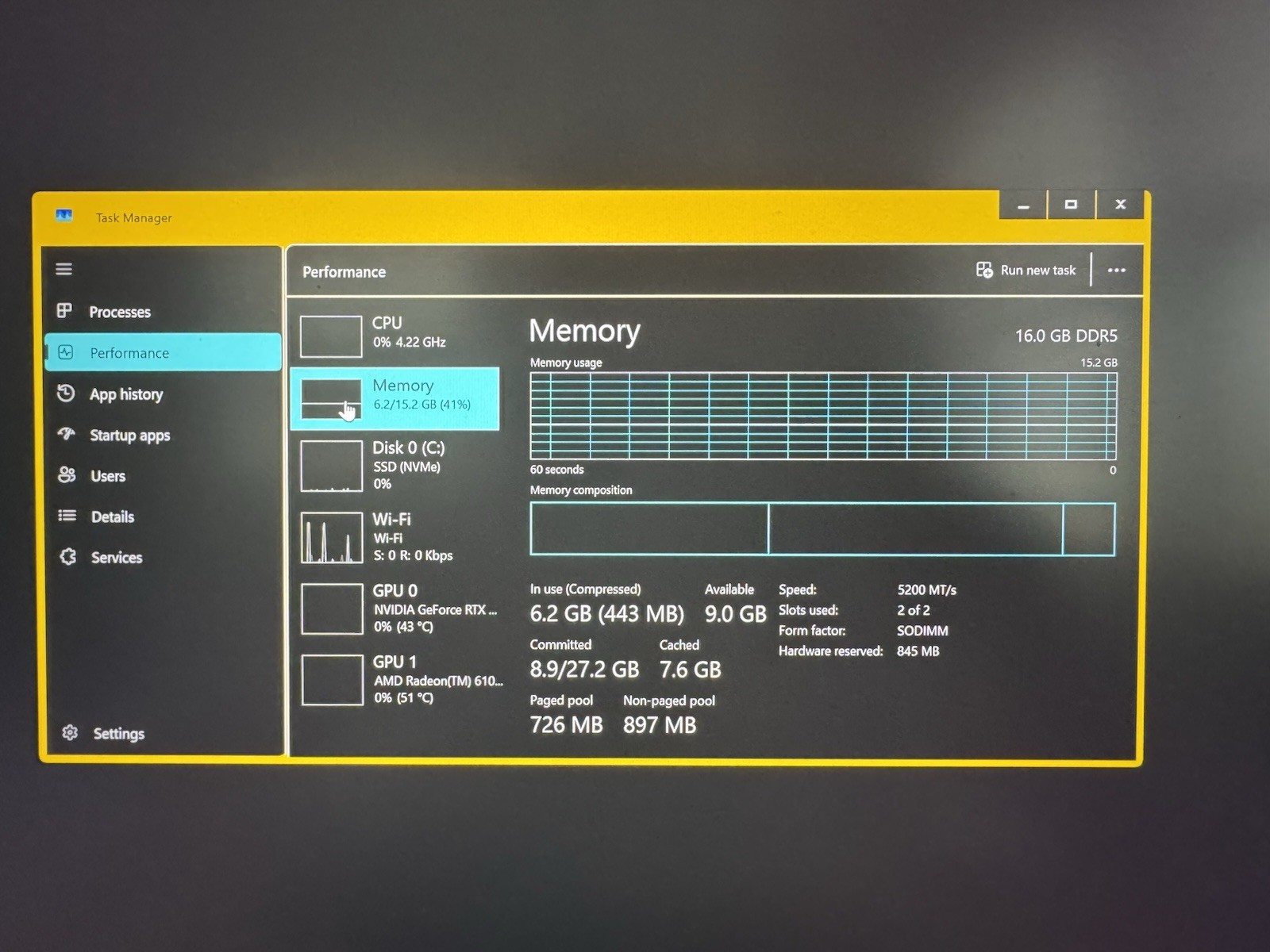Select the GPU 1 graph thumbnail
The image size is (1270, 952).
pos(333,679)
